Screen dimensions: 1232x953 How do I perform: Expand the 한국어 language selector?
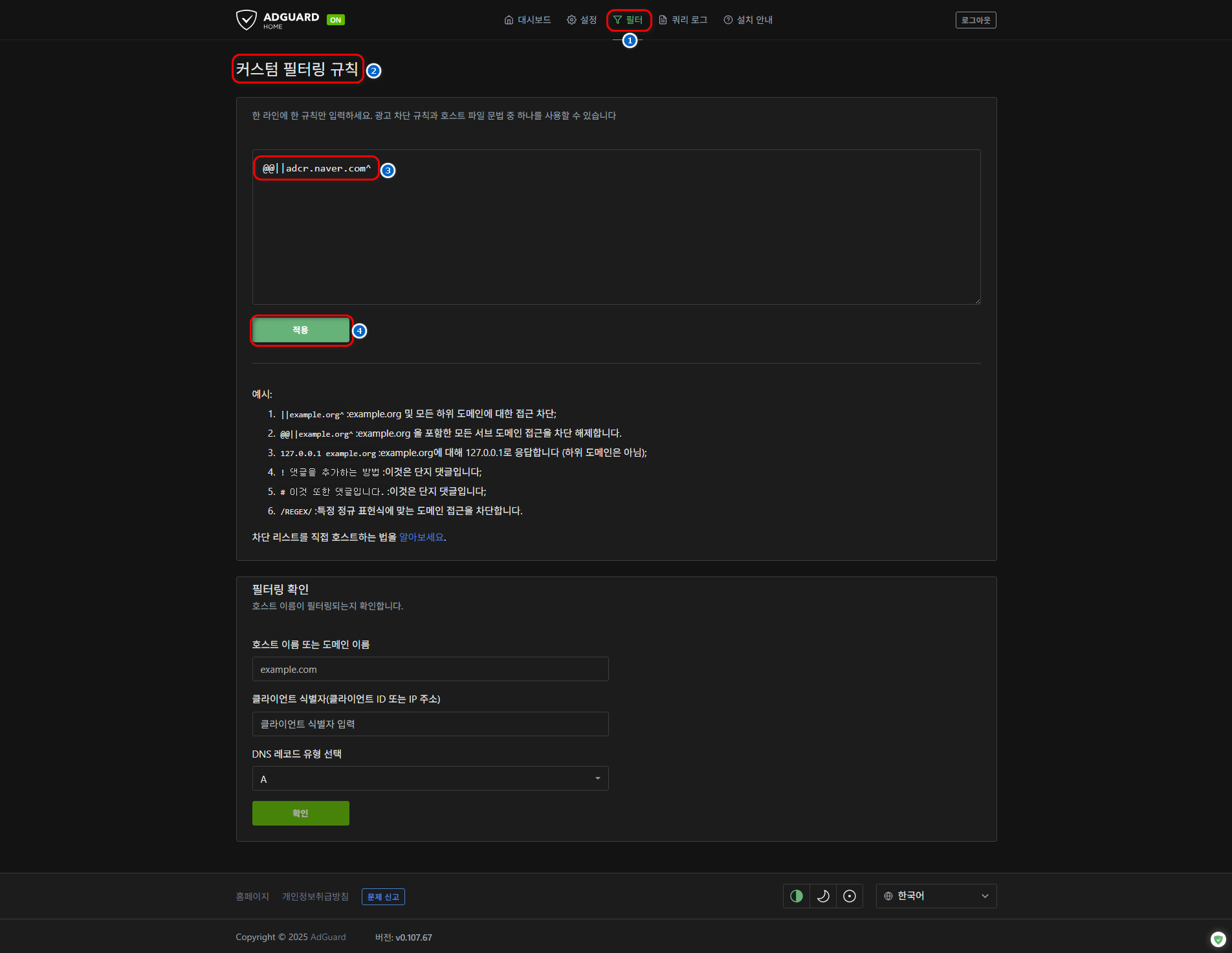coord(936,896)
